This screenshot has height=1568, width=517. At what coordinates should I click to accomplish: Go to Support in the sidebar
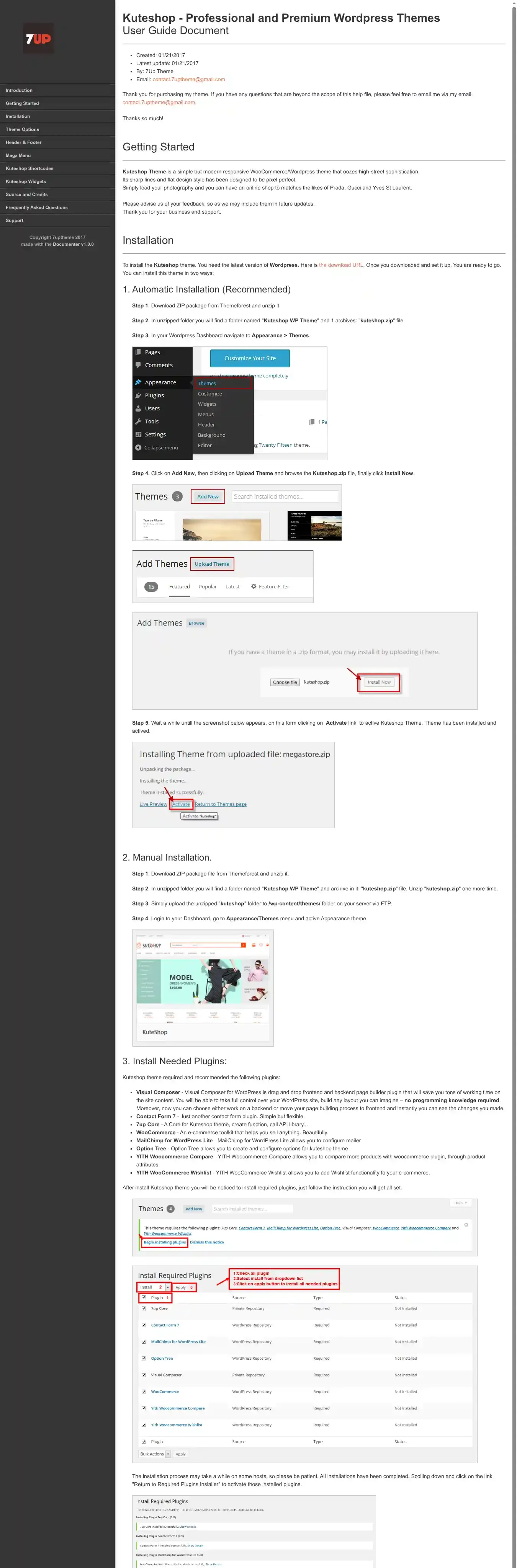coord(57,220)
